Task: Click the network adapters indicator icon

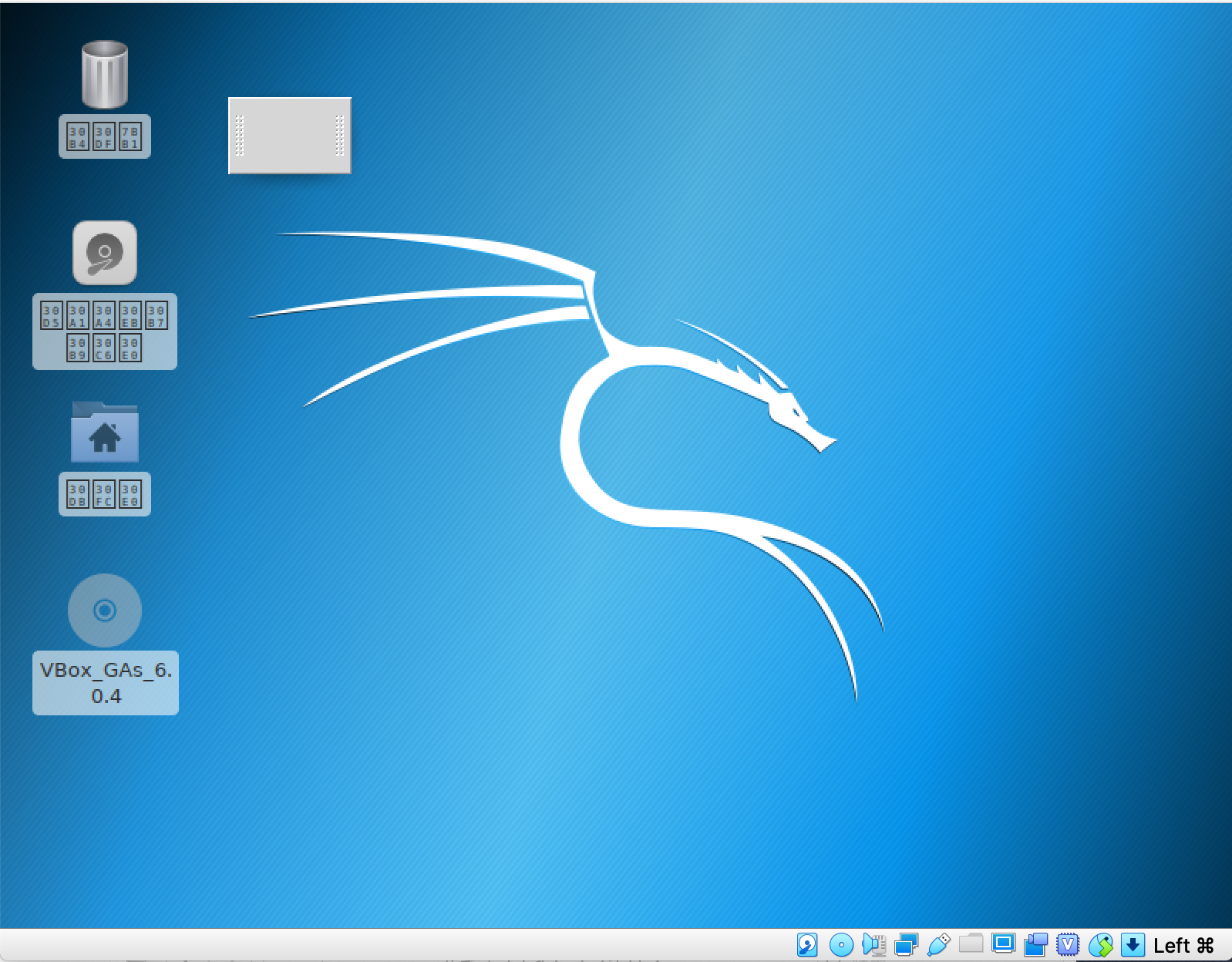Action: [907, 944]
